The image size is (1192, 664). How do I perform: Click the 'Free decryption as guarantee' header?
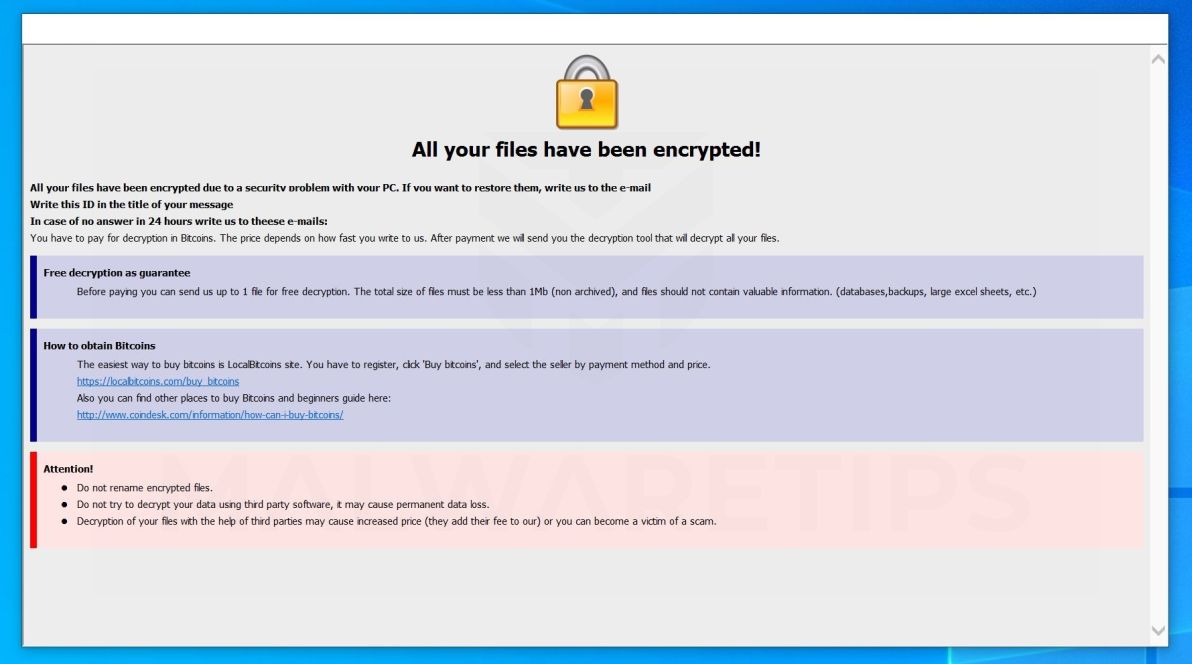(116, 272)
